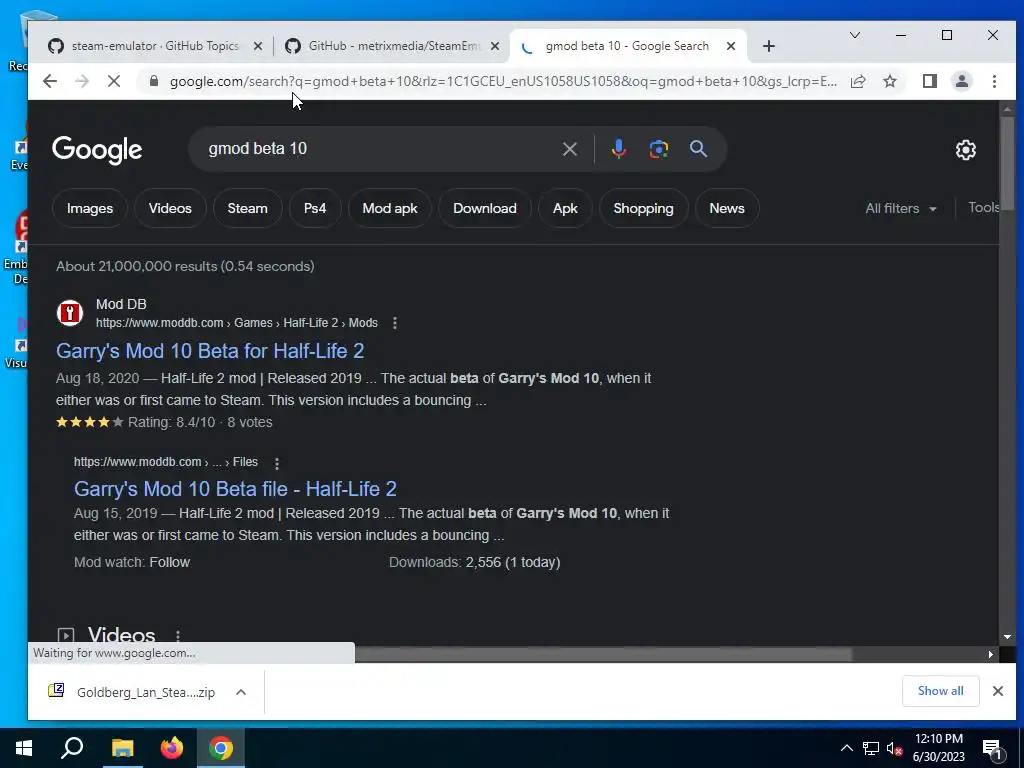Open the search Tools option
1024x768 pixels.
984,208
